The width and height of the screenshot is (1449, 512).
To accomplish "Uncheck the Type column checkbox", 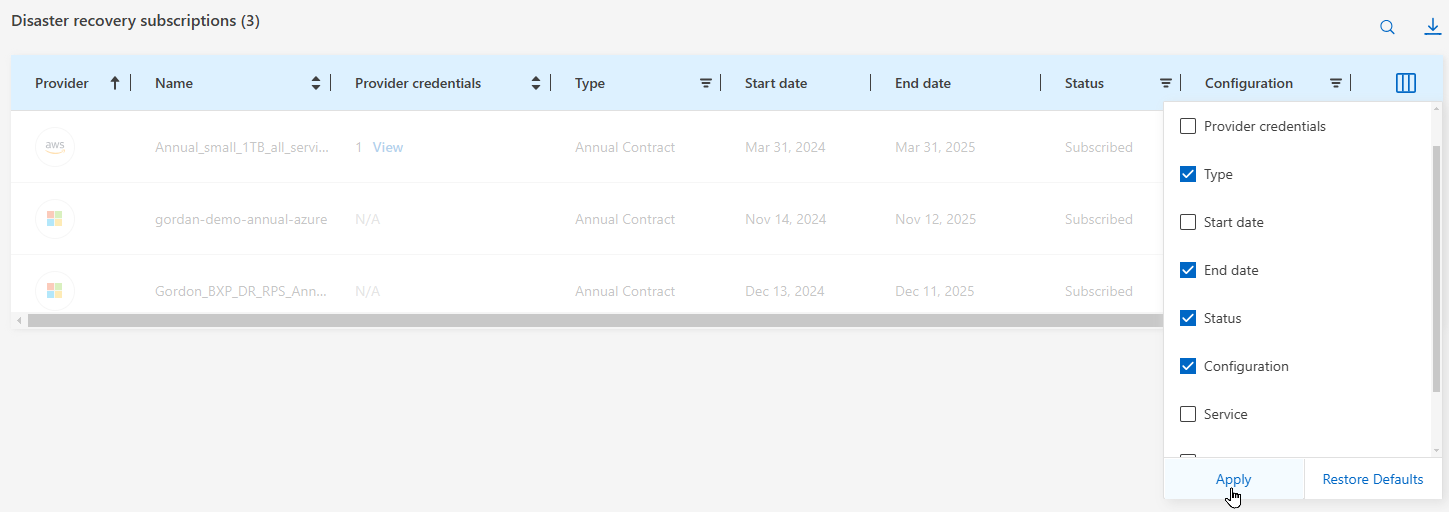I will (x=1188, y=174).
